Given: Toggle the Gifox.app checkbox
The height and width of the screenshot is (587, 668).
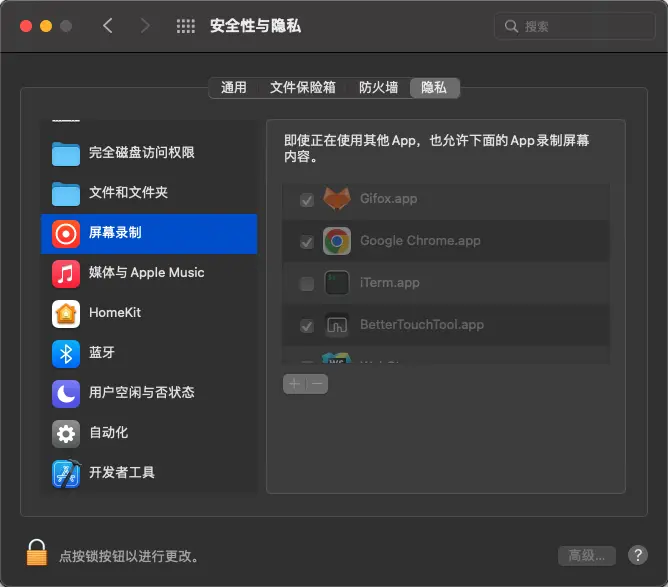Looking at the screenshot, I should [307, 200].
